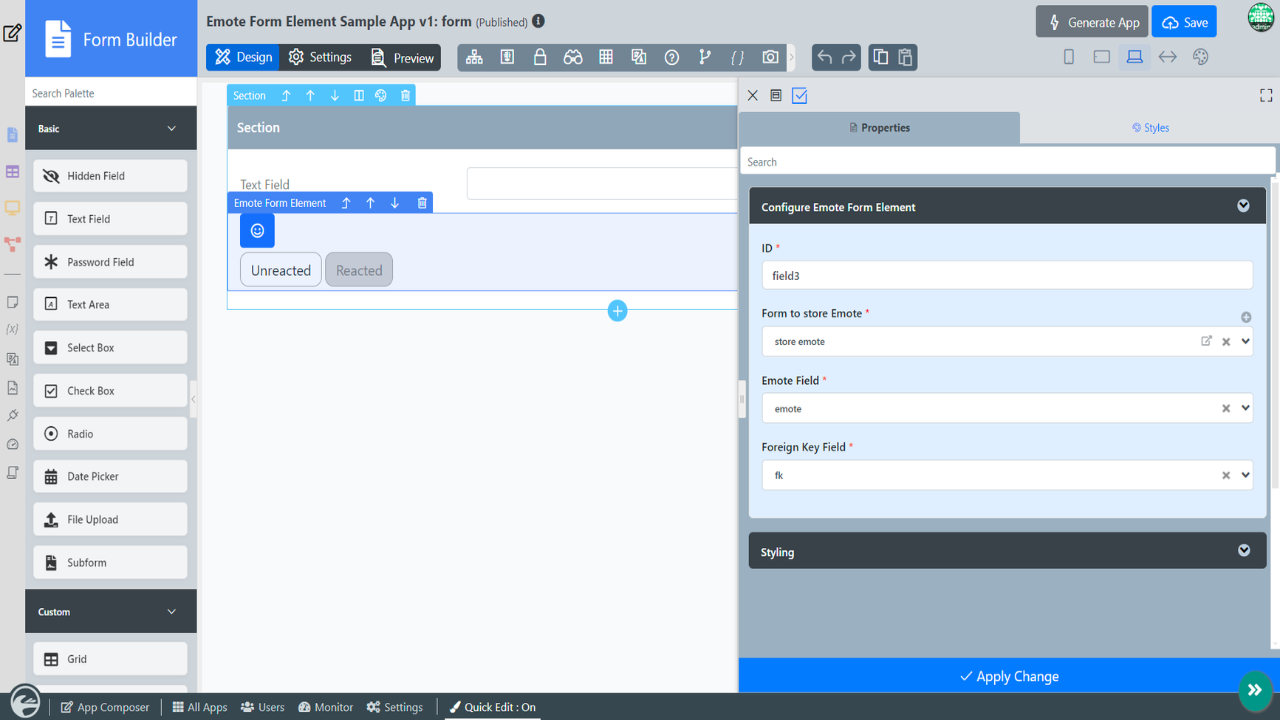Click the padlock icon in the toolbar

click(x=540, y=58)
